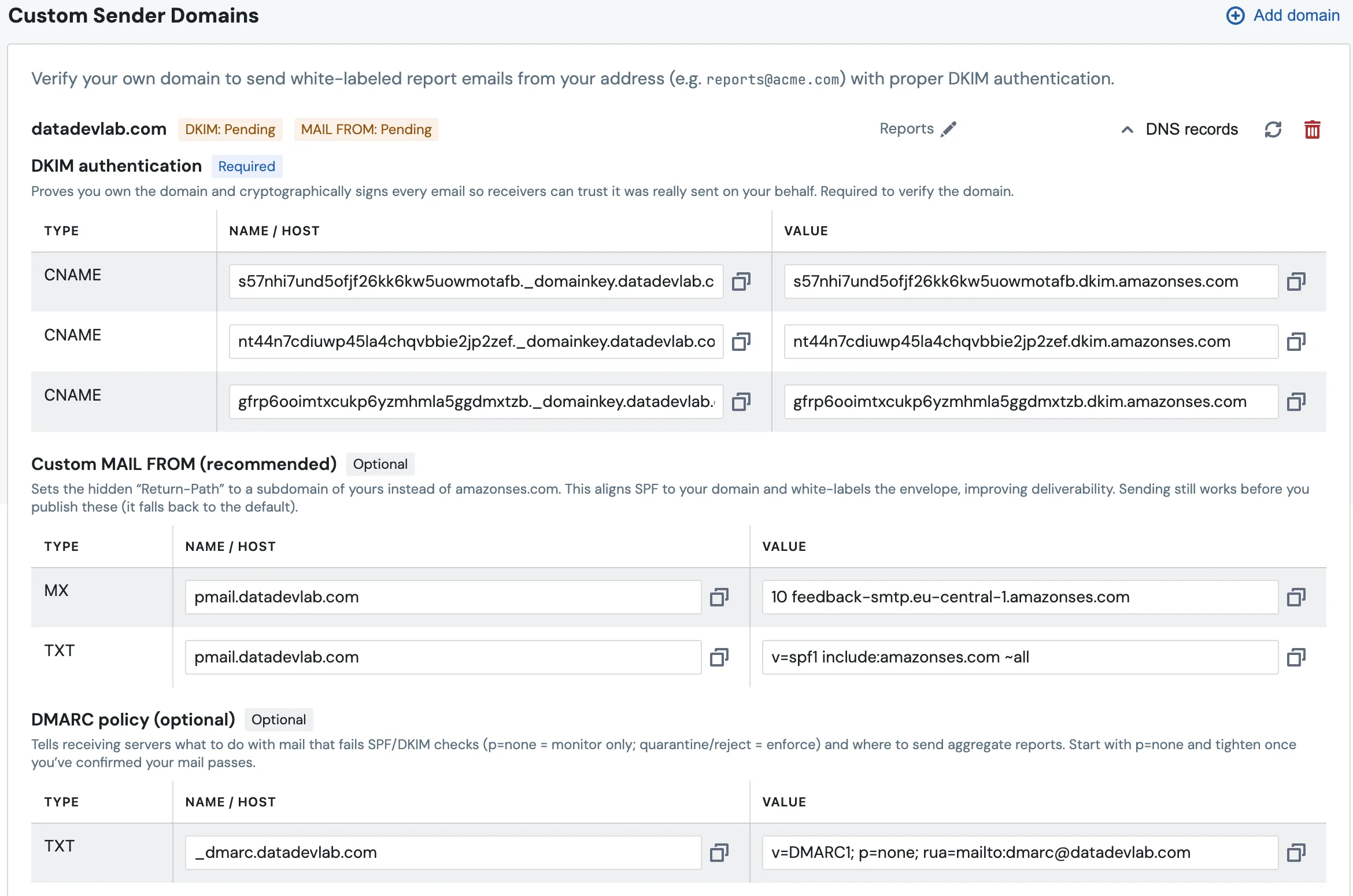Select the s57nhi7 _domainkey host field
The height and width of the screenshot is (896, 1353).
click(x=476, y=282)
